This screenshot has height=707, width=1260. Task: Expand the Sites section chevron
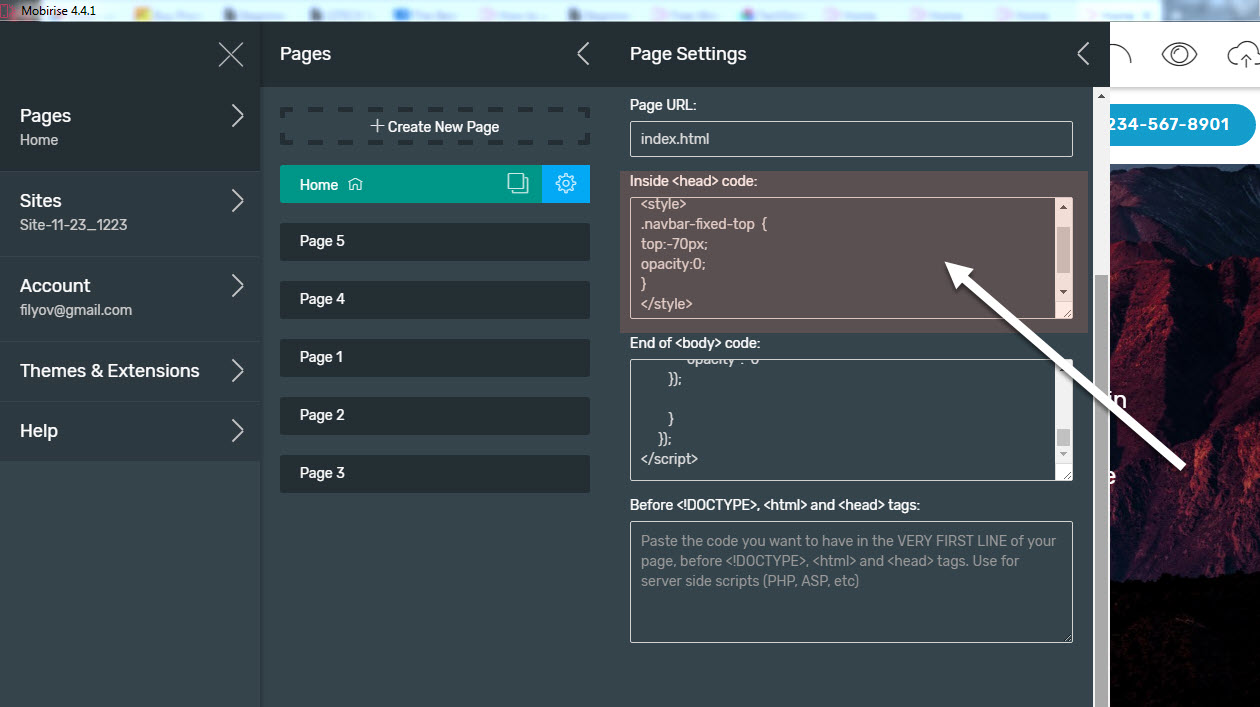238,200
